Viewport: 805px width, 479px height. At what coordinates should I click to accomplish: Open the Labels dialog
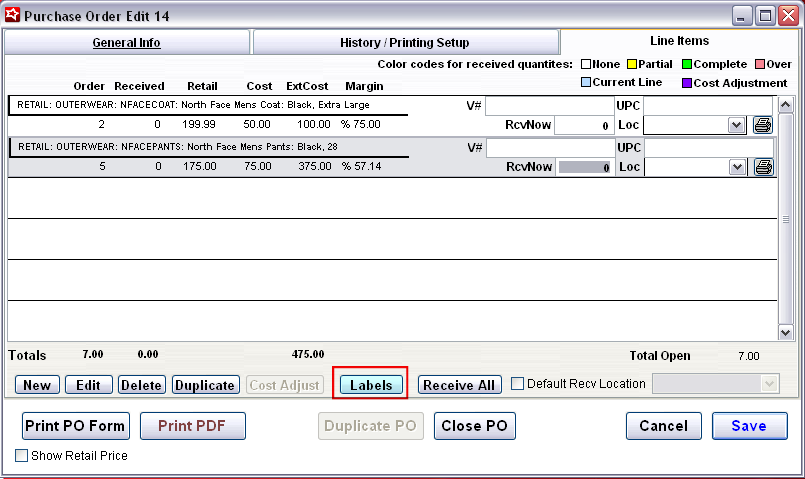pyautogui.click(x=371, y=385)
